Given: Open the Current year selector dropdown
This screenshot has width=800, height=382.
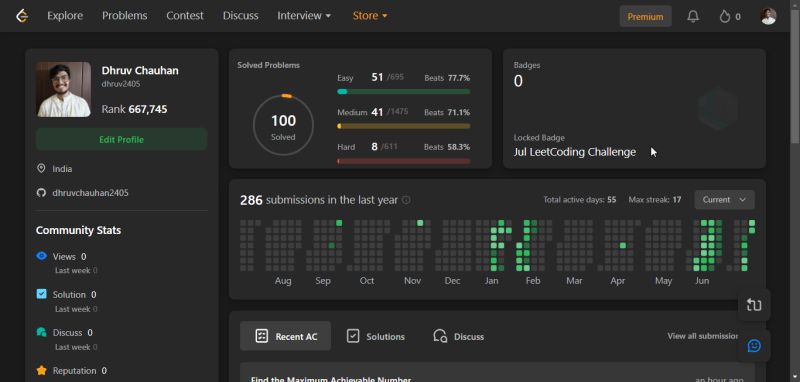Looking at the screenshot, I should point(724,200).
